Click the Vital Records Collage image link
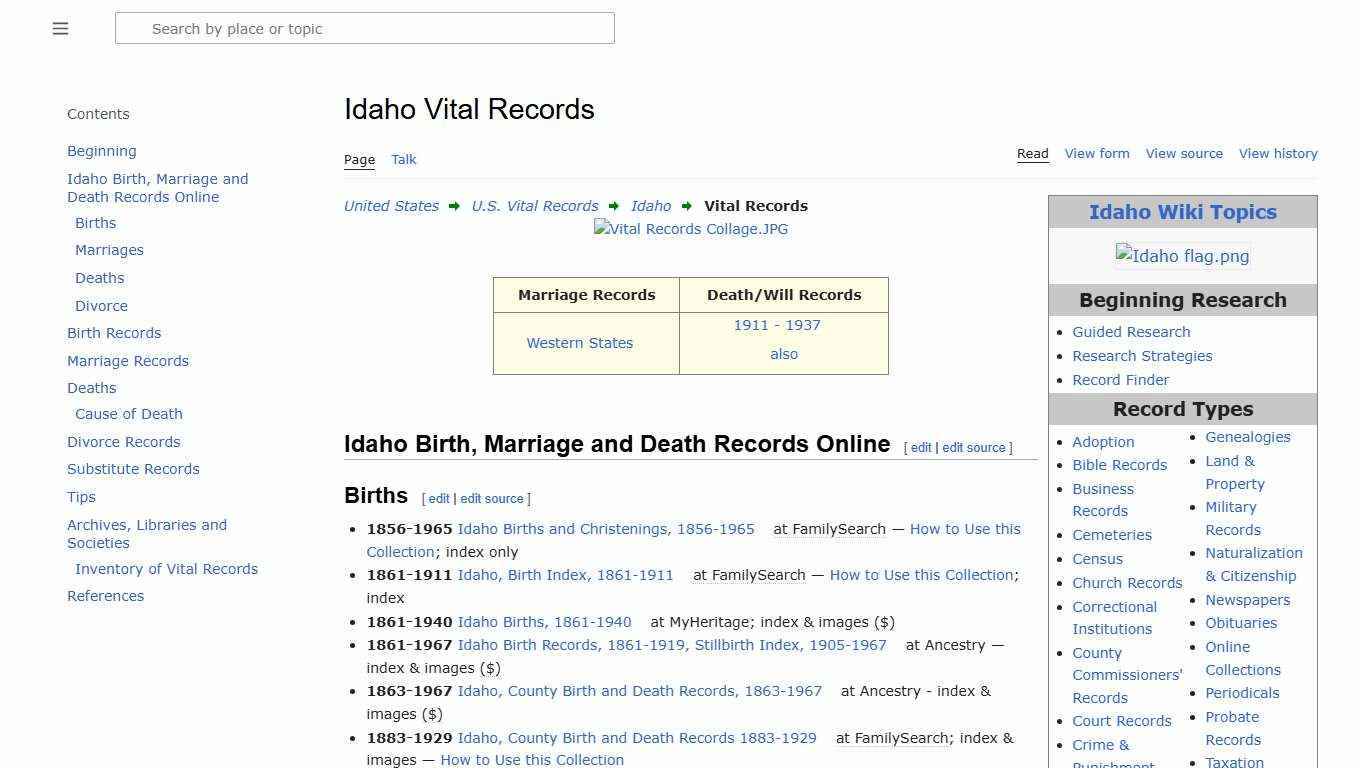Screen dimensions: 1366x768 [690, 229]
